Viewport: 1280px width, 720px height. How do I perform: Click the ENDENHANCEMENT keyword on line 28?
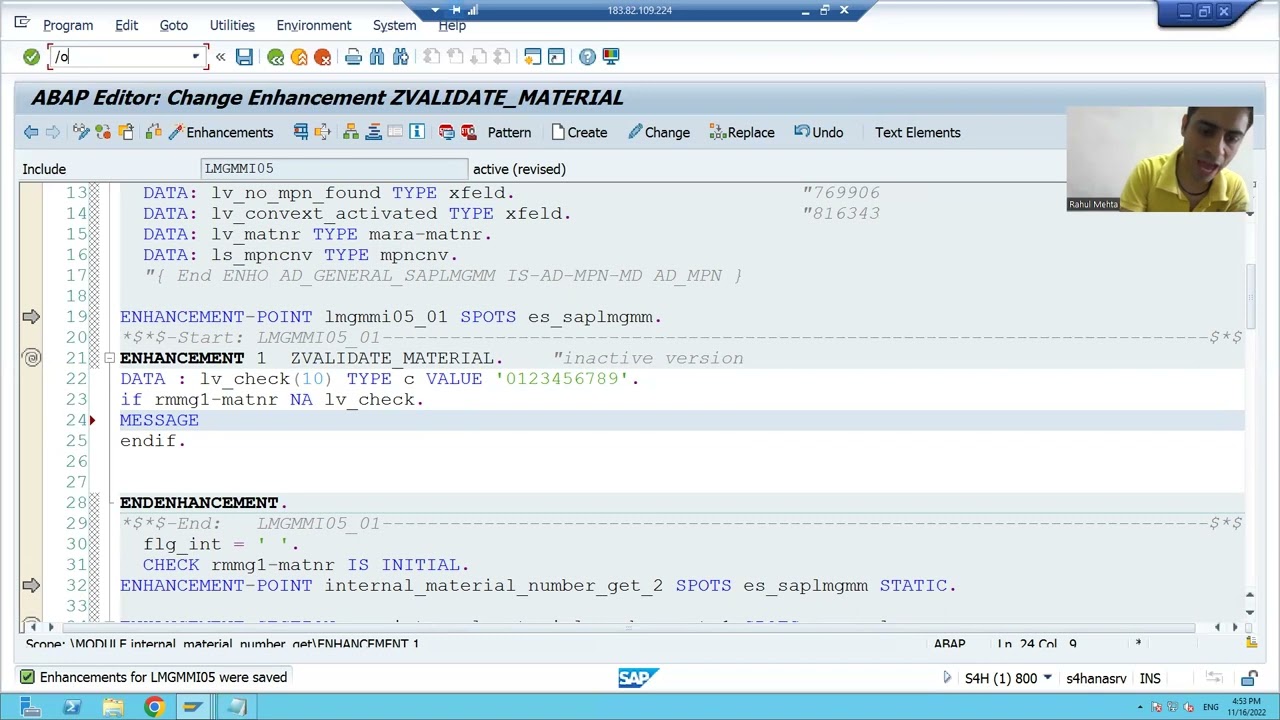click(x=199, y=502)
